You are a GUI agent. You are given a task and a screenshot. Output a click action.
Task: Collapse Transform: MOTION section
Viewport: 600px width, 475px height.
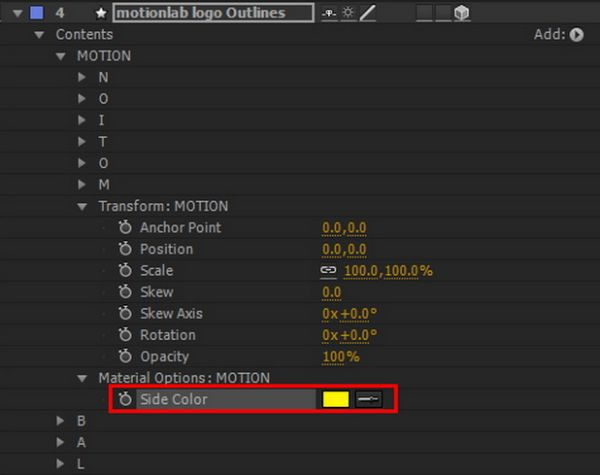pos(82,207)
